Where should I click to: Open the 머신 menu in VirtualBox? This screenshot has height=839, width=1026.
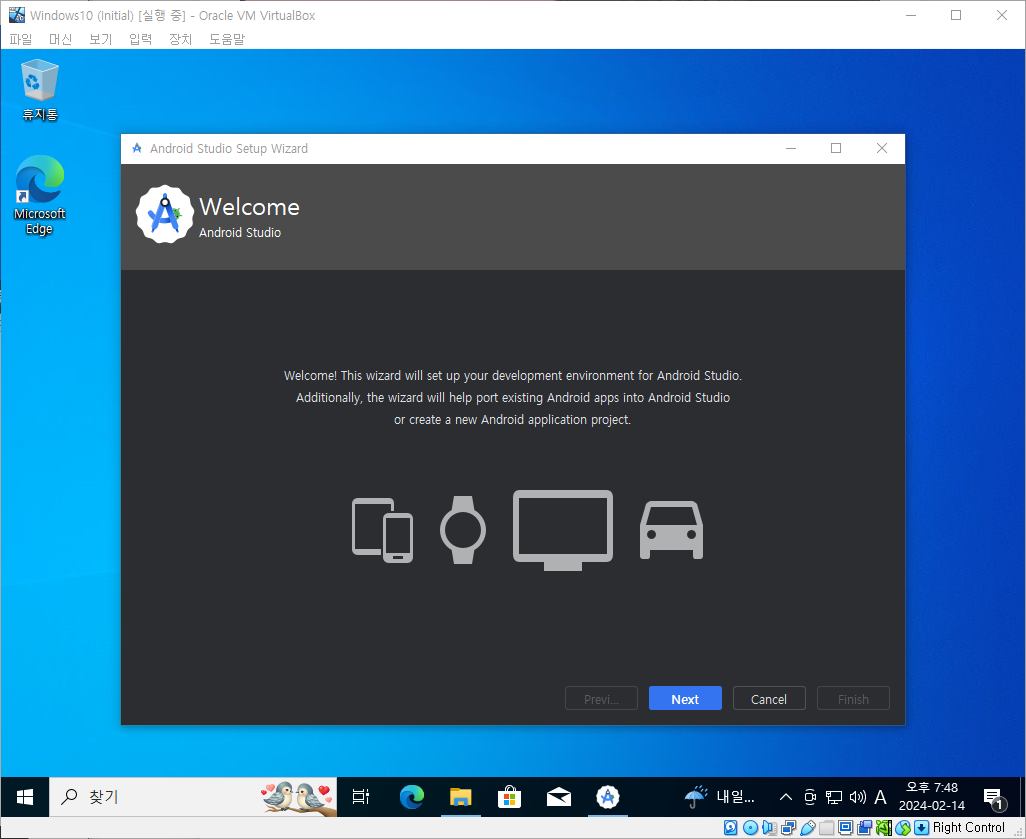61,39
